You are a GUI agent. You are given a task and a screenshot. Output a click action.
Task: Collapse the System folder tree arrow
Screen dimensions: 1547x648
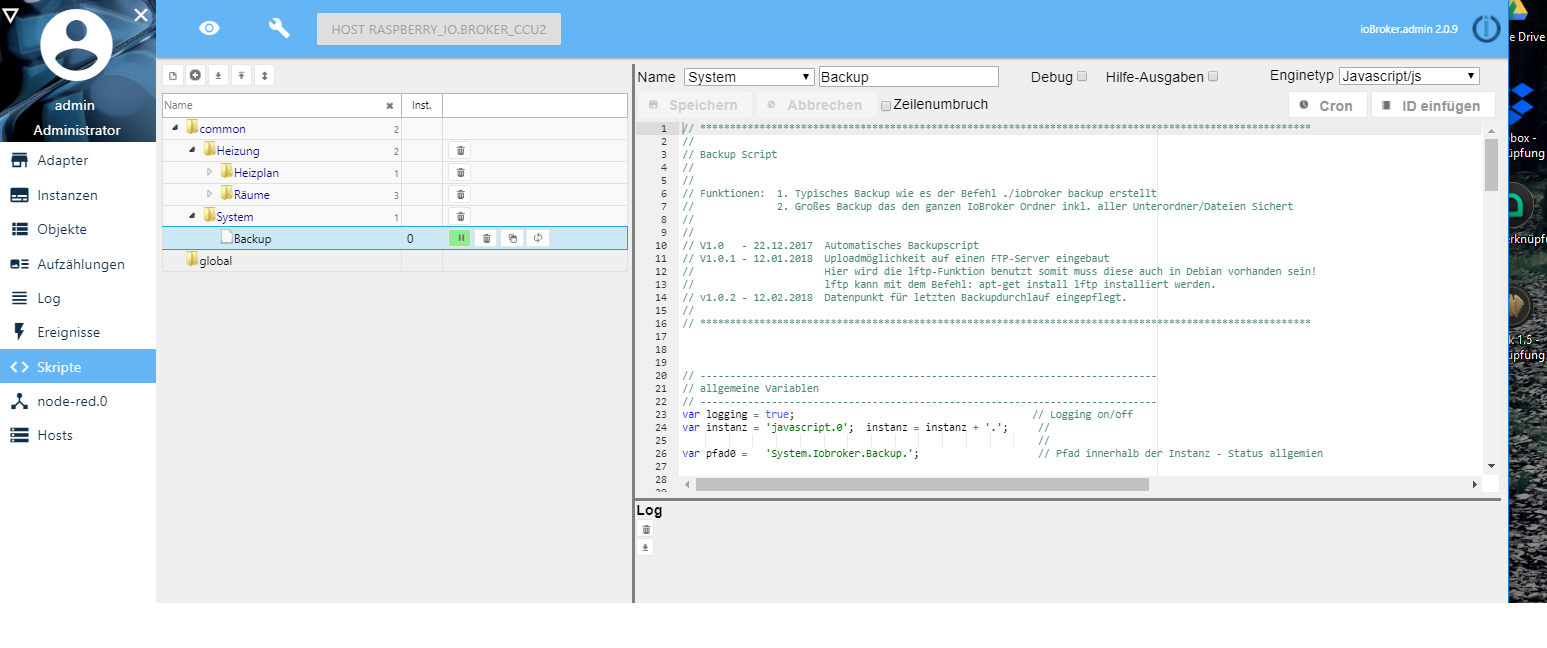tap(193, 217)
